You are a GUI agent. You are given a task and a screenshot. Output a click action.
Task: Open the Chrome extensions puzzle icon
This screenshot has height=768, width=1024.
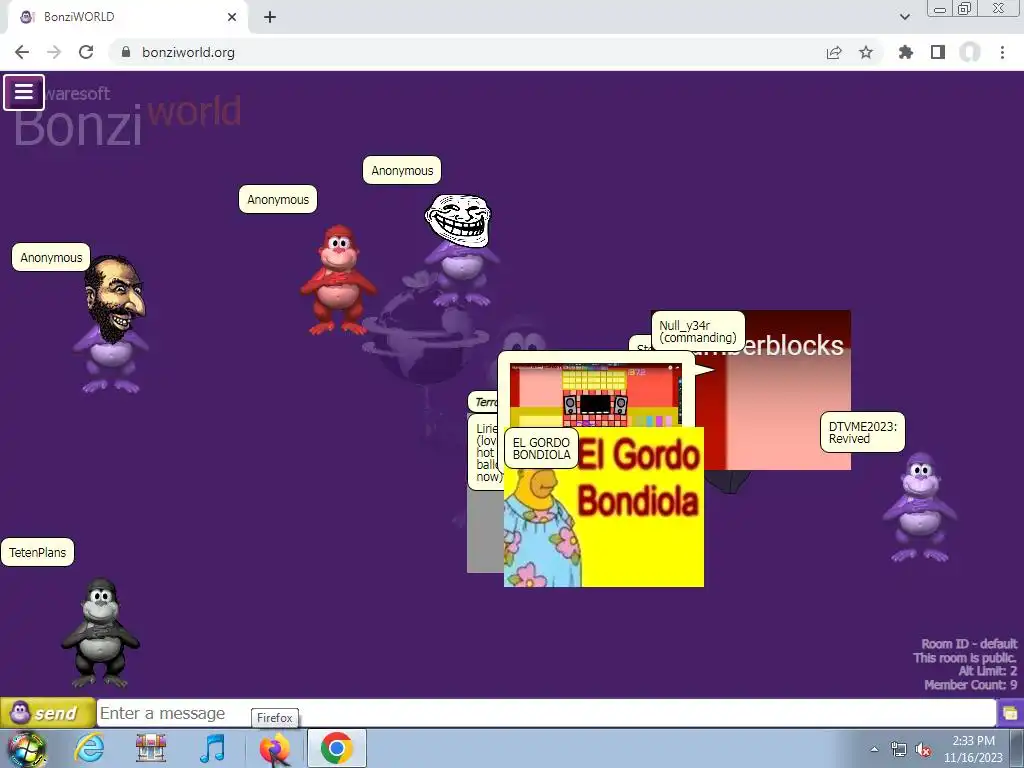click(x=906, y=52)
